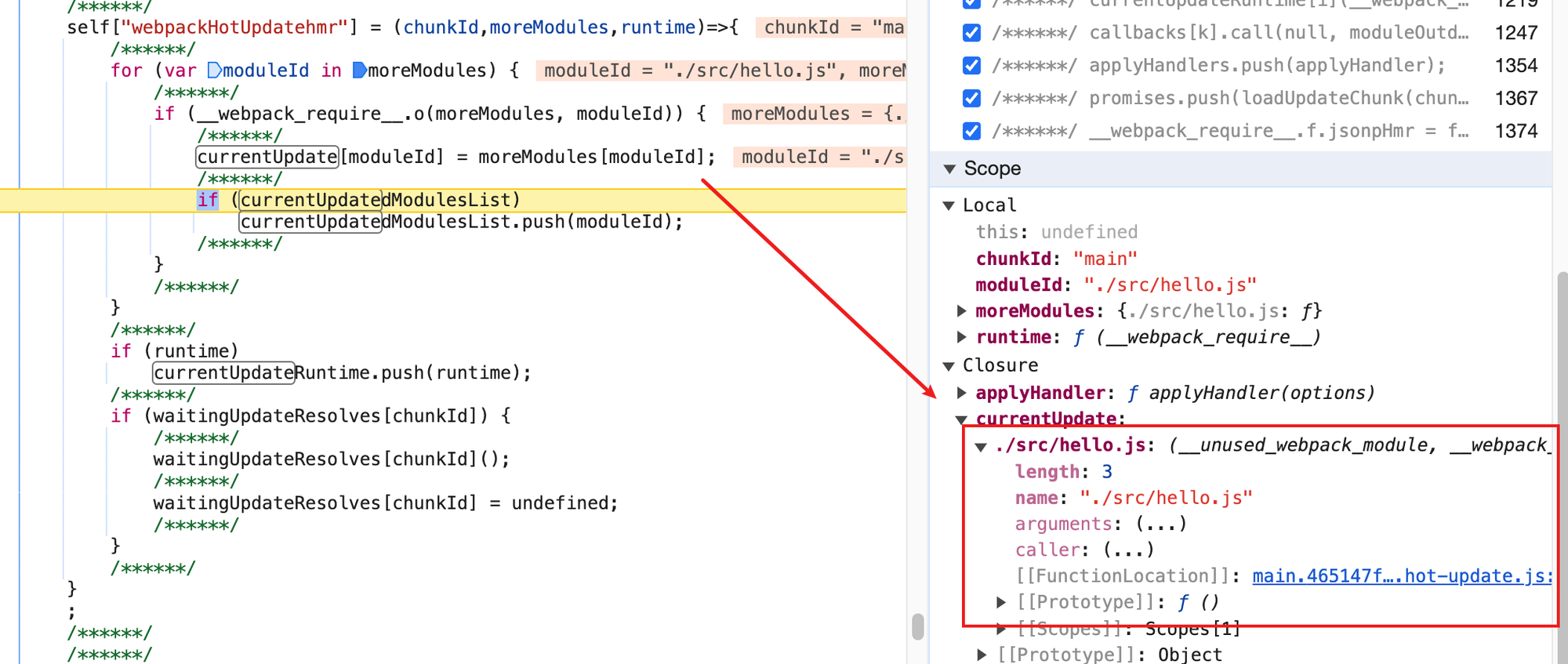The width and height of the screenshot is (1568, 664).
Task: Click the code editor vertical scrollbar thumb
Action: click(x=917, y=627)
